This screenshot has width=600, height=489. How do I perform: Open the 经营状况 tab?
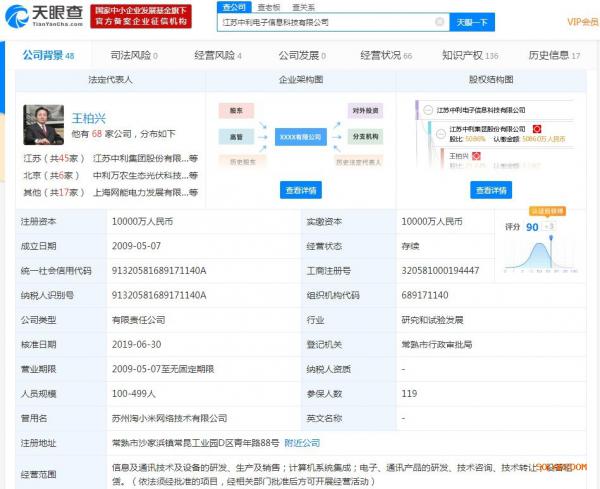point(386,55)
